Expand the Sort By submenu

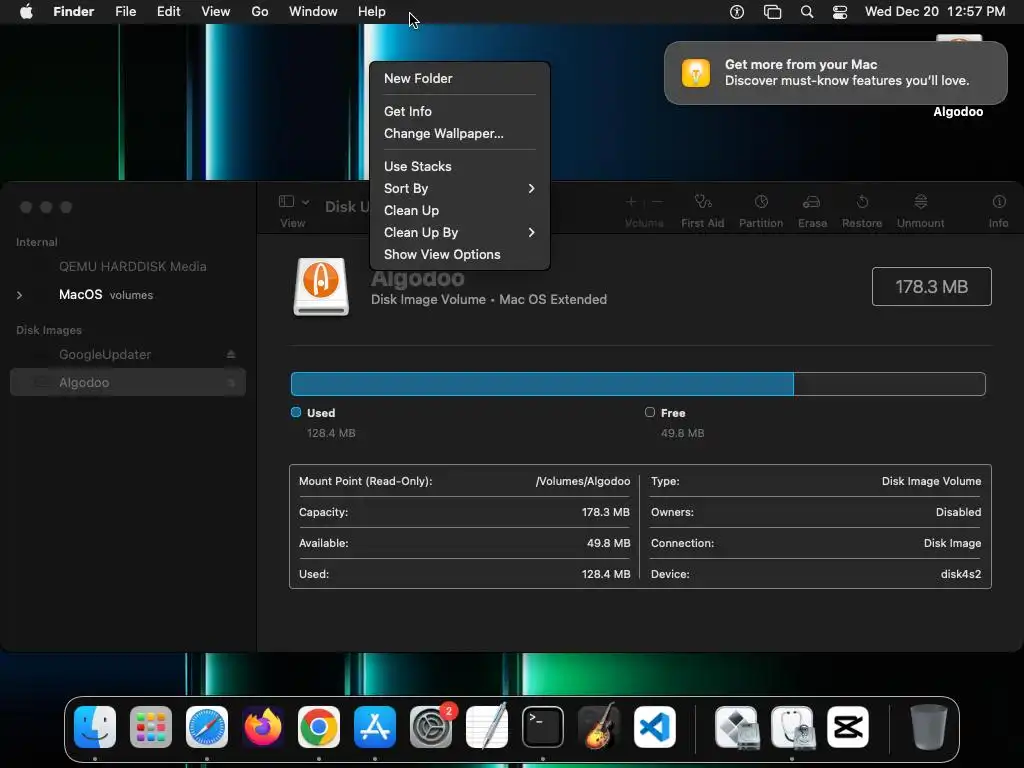pyautogui.click(x=460, y=188)
